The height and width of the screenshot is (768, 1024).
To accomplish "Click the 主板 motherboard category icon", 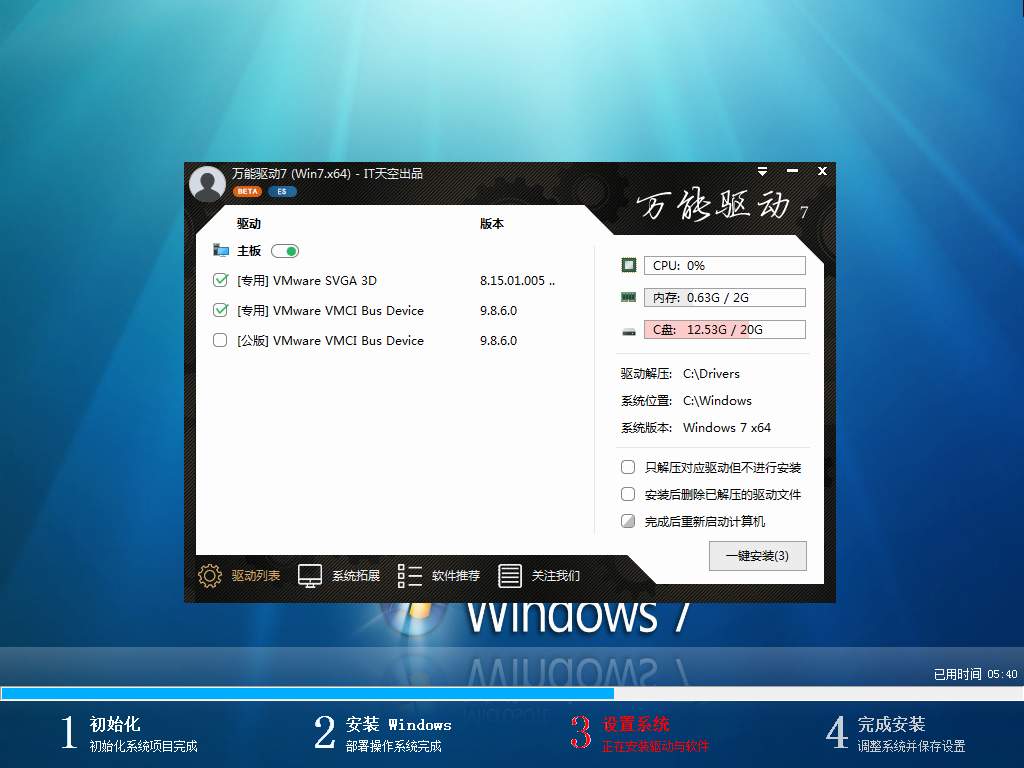I will (221, 251).
